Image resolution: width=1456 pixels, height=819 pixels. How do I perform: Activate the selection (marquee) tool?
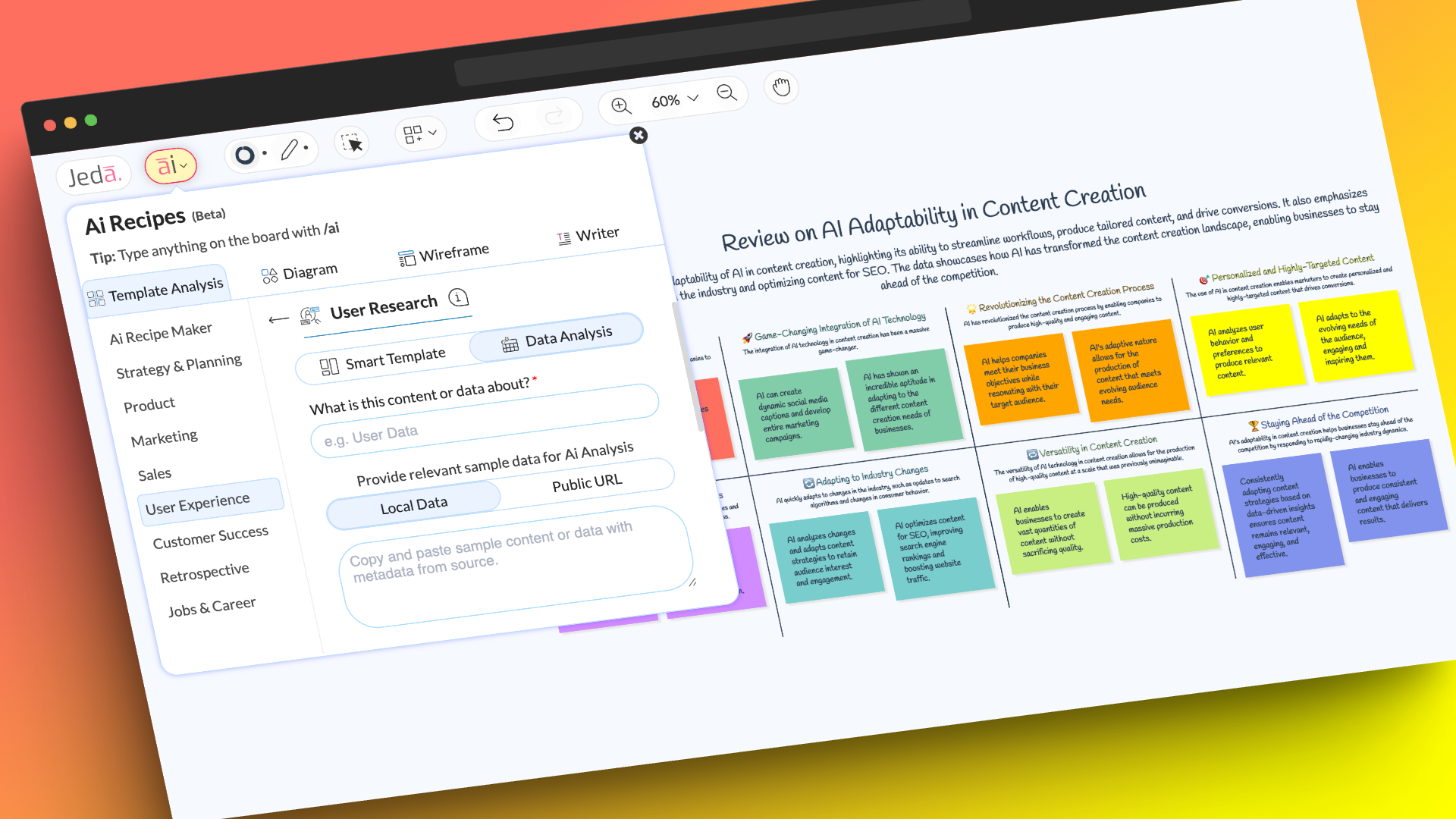point(352,143)
